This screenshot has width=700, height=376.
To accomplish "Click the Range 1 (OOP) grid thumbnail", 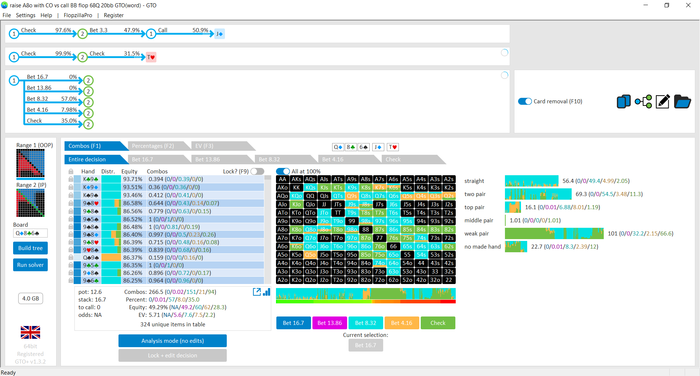I will click(30, 163).
